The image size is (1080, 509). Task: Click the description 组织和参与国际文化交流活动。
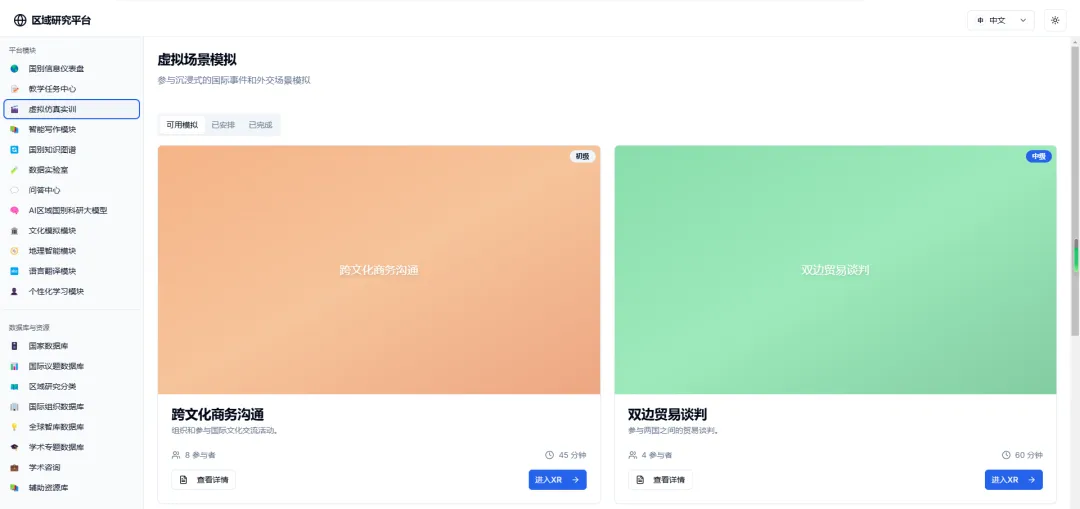click(x=225, y=431)
